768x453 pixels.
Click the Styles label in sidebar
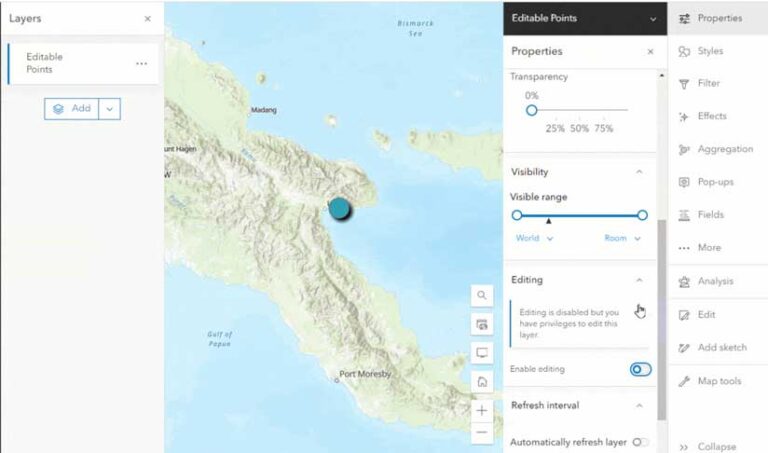710,51
